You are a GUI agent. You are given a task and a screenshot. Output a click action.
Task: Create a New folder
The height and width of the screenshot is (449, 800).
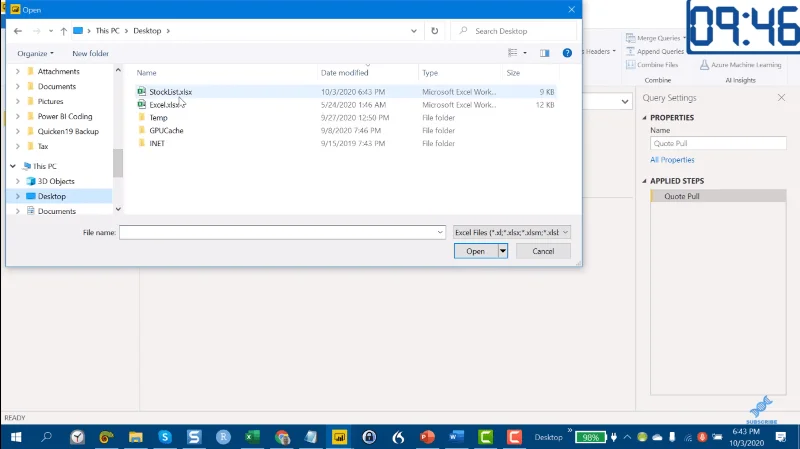coord(90,53)
